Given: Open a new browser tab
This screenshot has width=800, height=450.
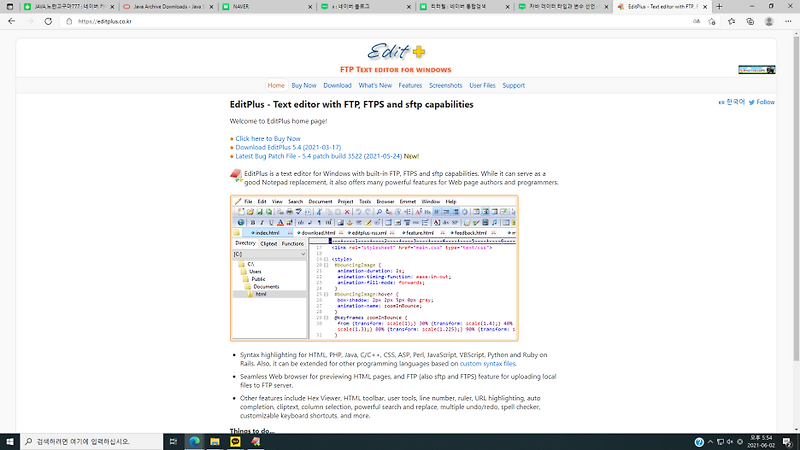Looking at the screenshot, I should [719, 7].
